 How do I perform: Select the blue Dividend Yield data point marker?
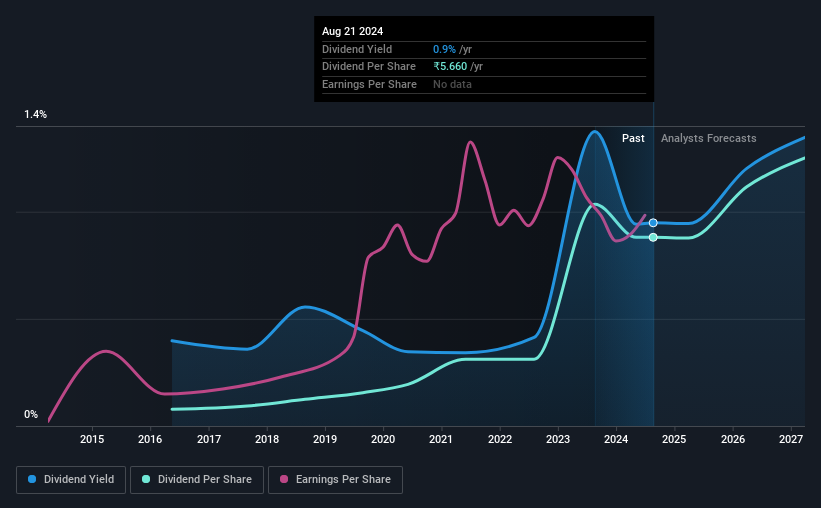pyautogui.click(x=653, y=223)
